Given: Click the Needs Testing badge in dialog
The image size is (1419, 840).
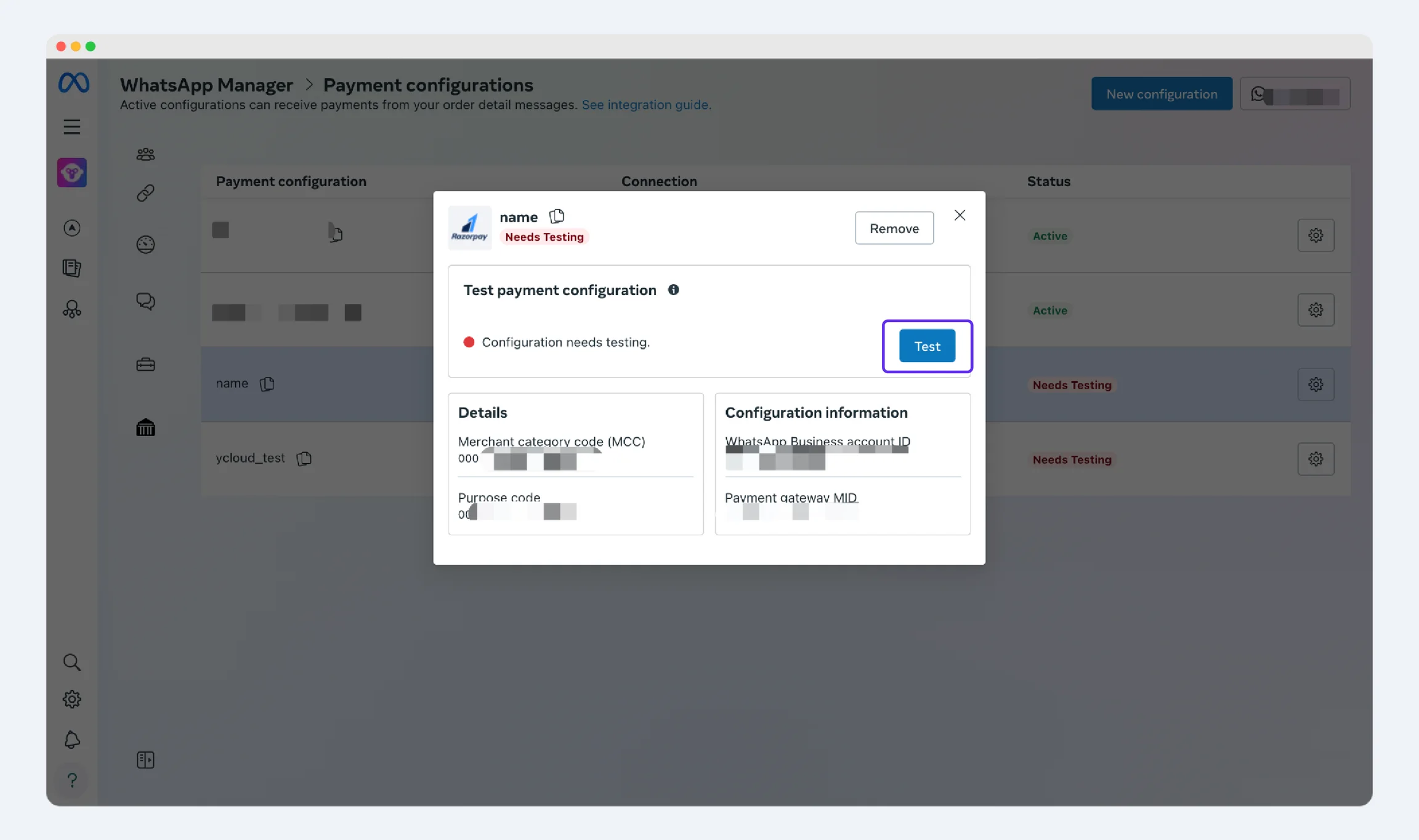Looking at the screenshot, I should point(544,237).
